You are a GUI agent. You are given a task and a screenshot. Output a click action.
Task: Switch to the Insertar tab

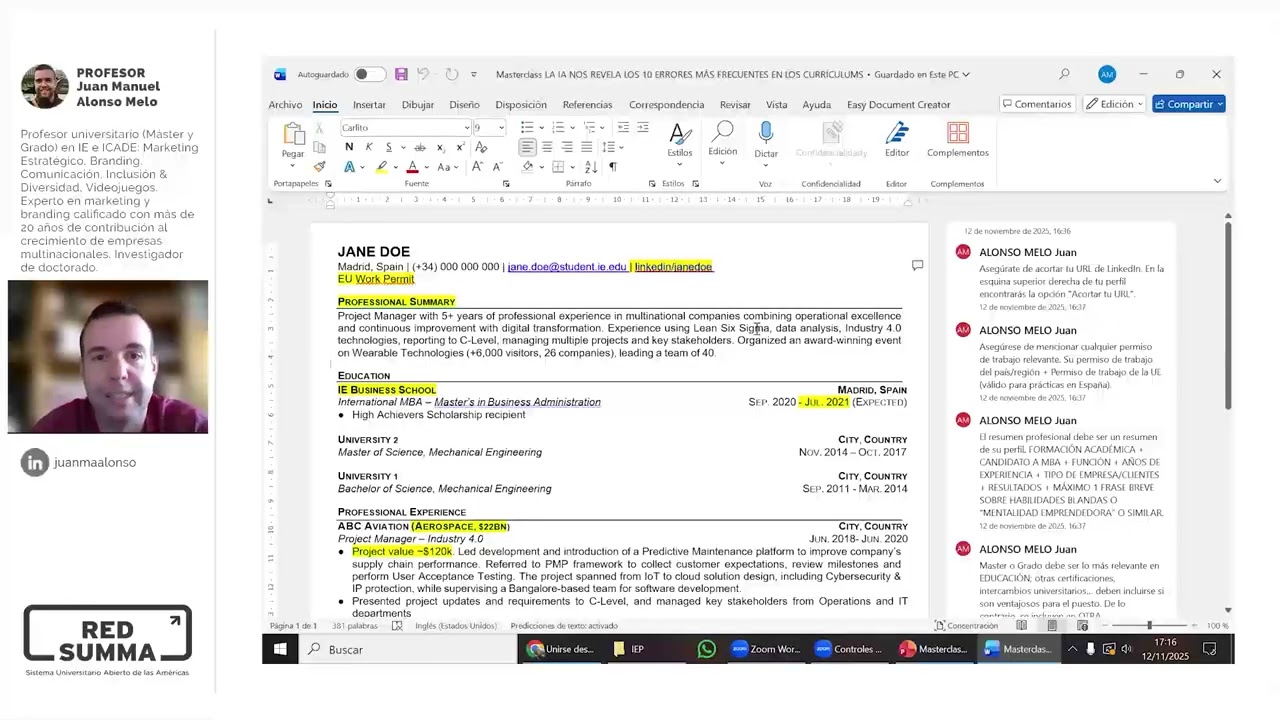369,104
